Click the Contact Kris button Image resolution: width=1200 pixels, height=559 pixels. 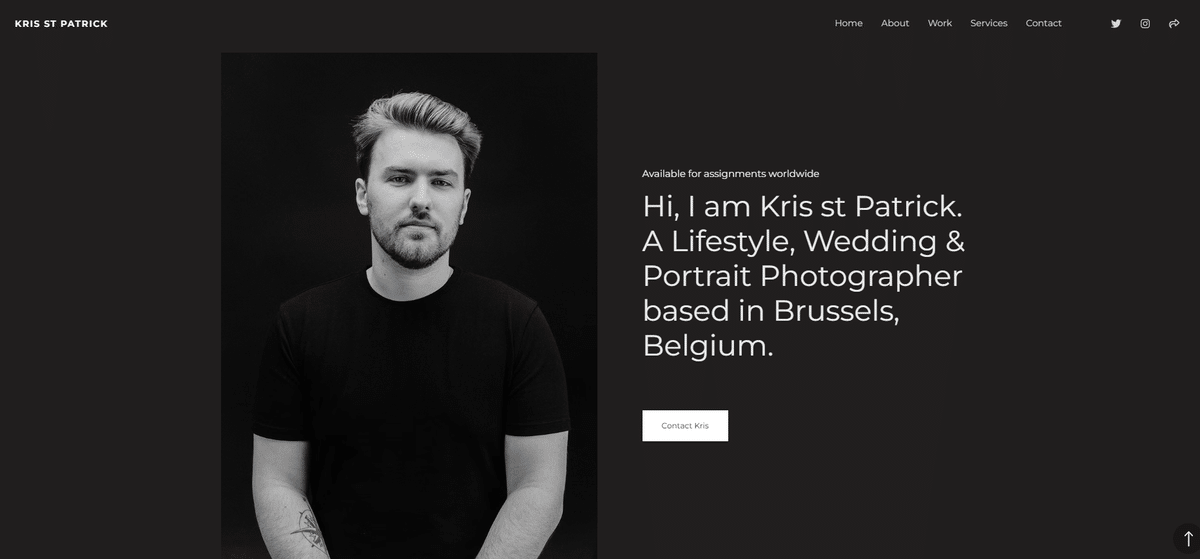click(x=685, y=425)
